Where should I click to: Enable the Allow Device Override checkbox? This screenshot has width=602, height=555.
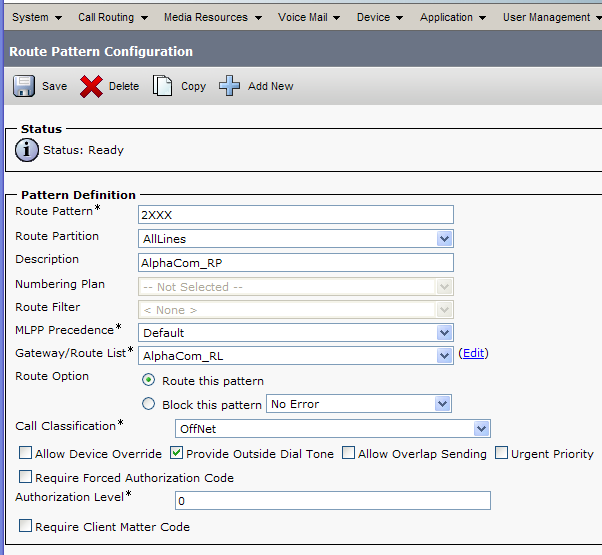point(25,454)
